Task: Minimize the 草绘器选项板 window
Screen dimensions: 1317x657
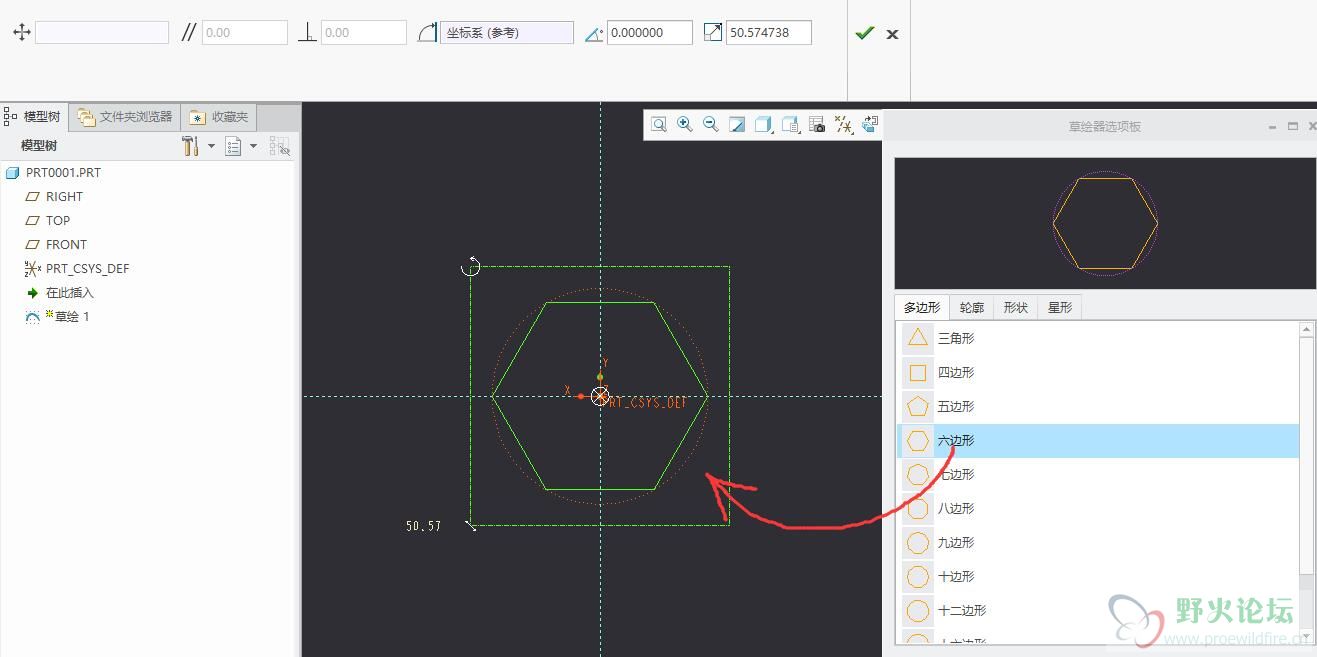Action: tap(1273, 127)
